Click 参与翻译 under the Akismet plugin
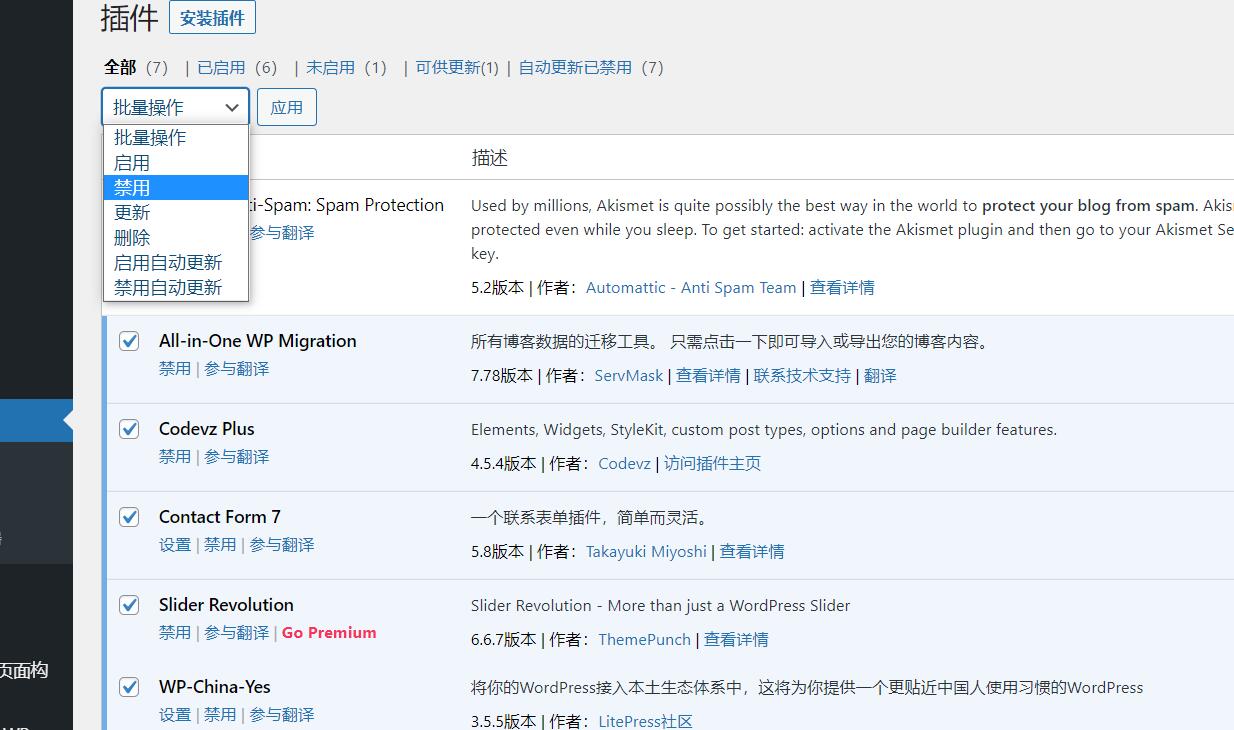This screenshot has width=1234, height=730. (x=282, y=233)
